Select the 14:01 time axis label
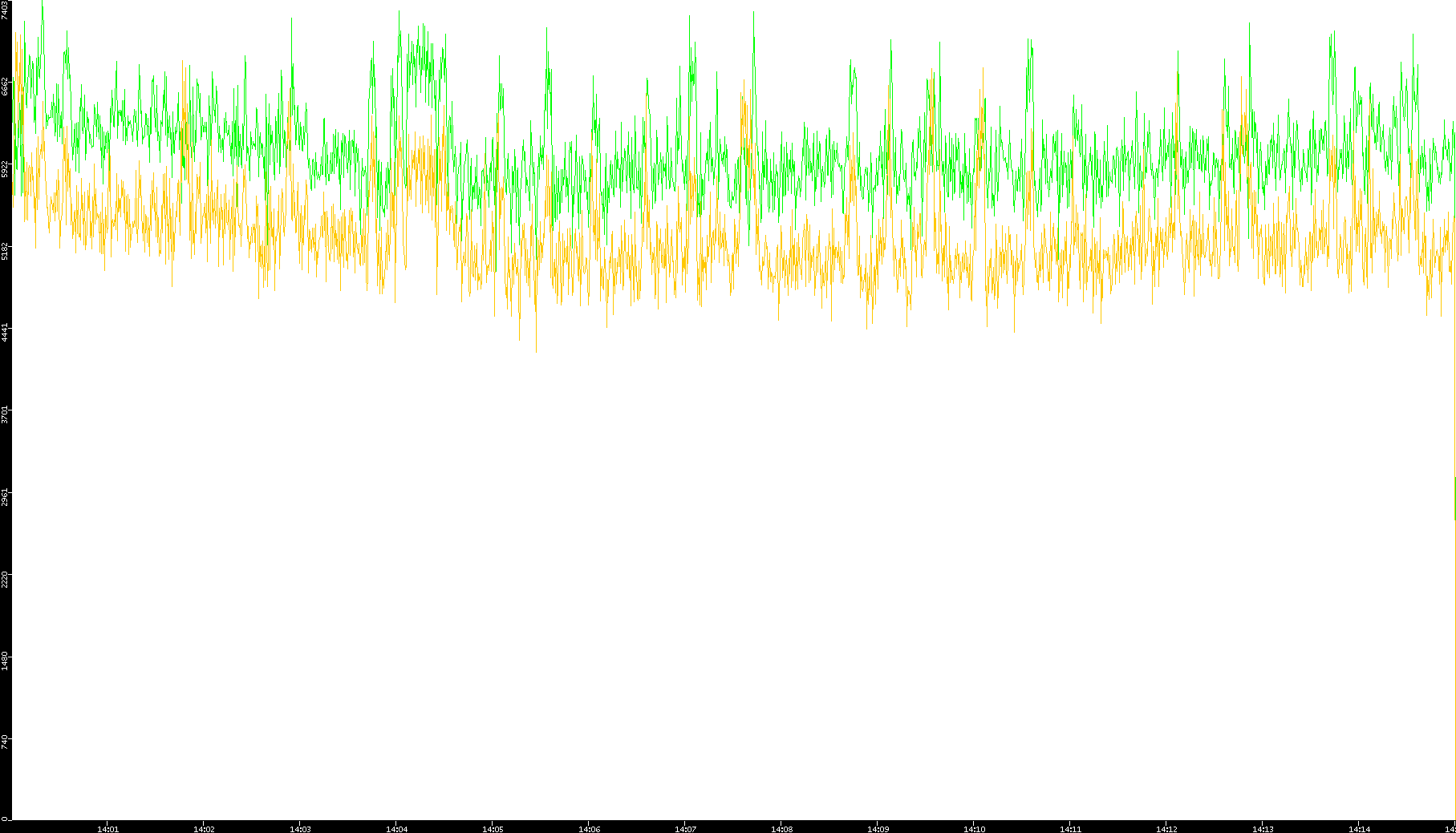The height and width of the screenshot is (833, 1456). (x=108, y=828)
